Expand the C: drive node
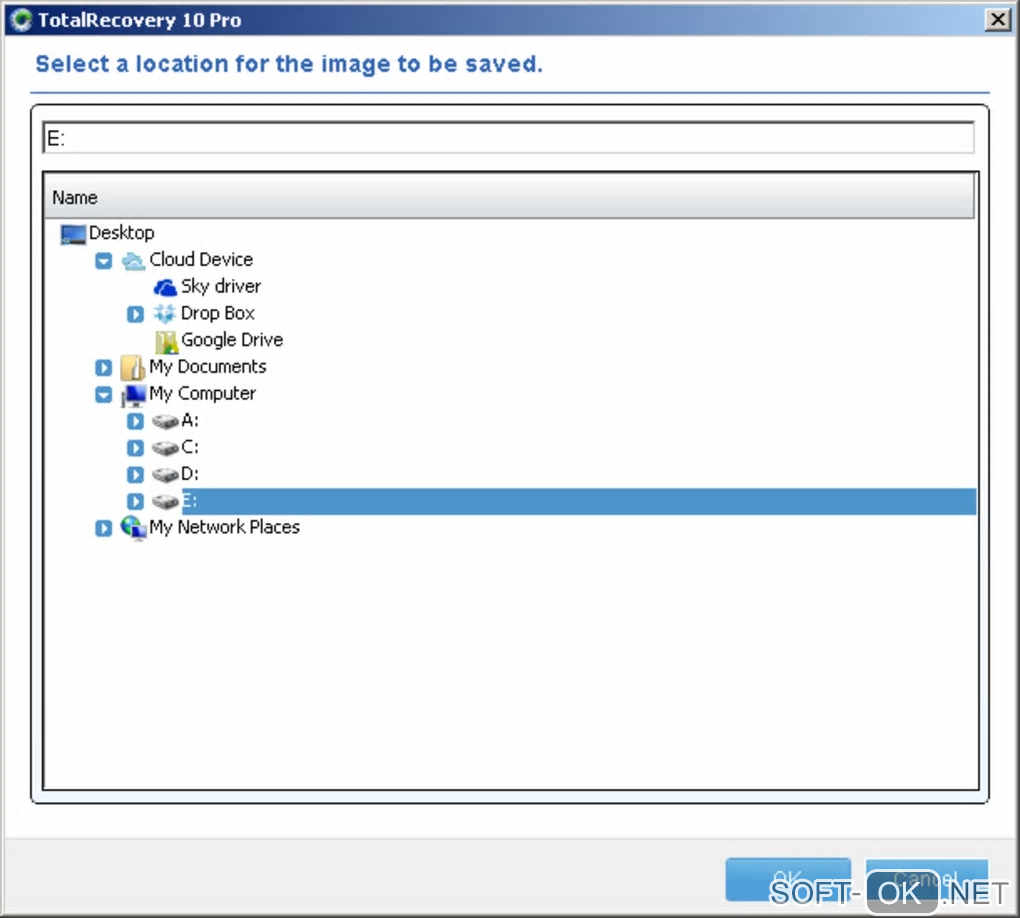Screen dimensions: 1020x918 tap(136, 448)
